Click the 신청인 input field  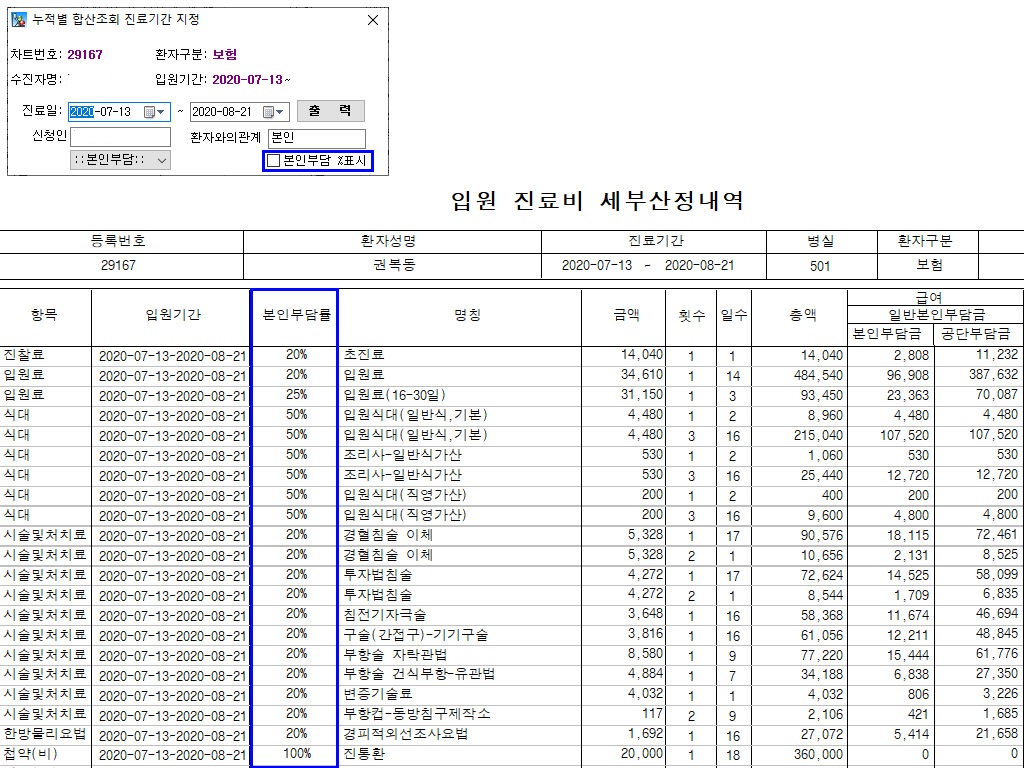pyautogui.click(x=120, y=137)
